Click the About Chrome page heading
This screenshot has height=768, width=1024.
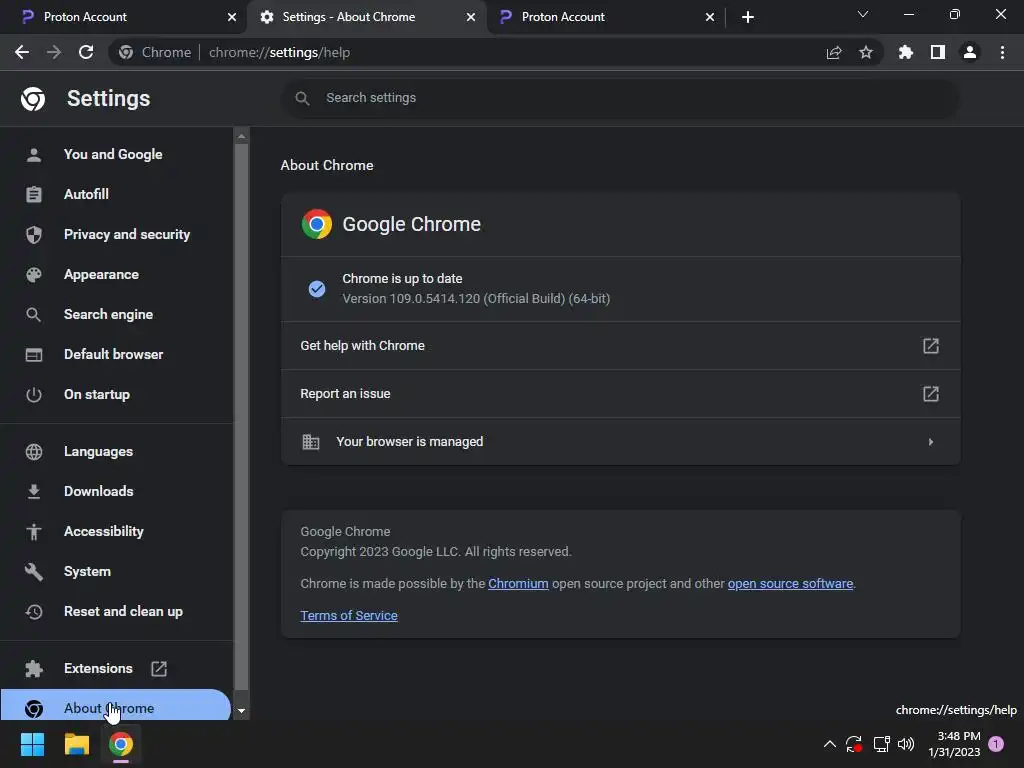click(x=327, y=165)
